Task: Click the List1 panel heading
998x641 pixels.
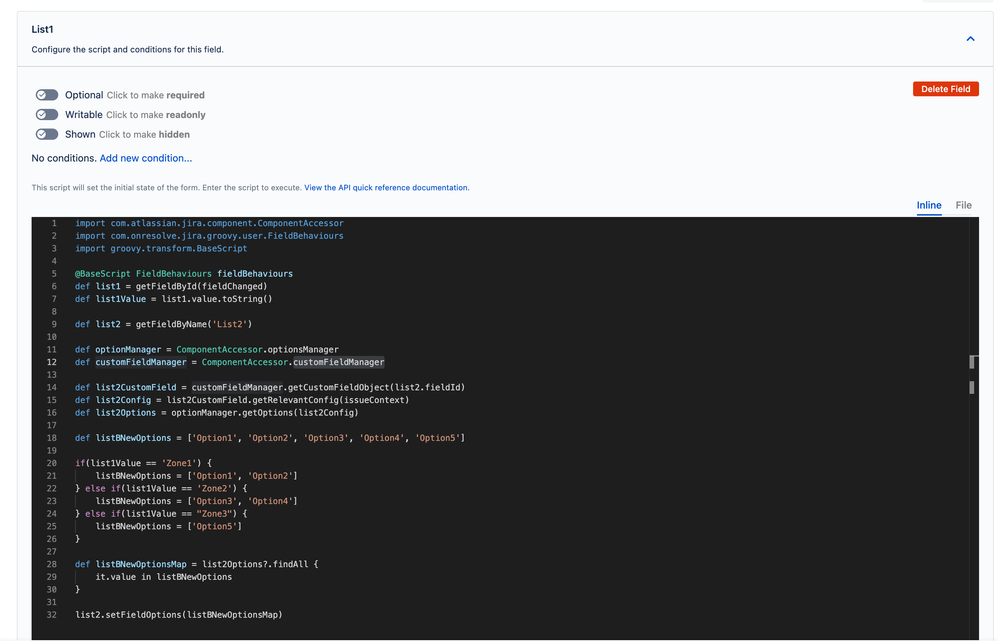Action: click(42, 29)
